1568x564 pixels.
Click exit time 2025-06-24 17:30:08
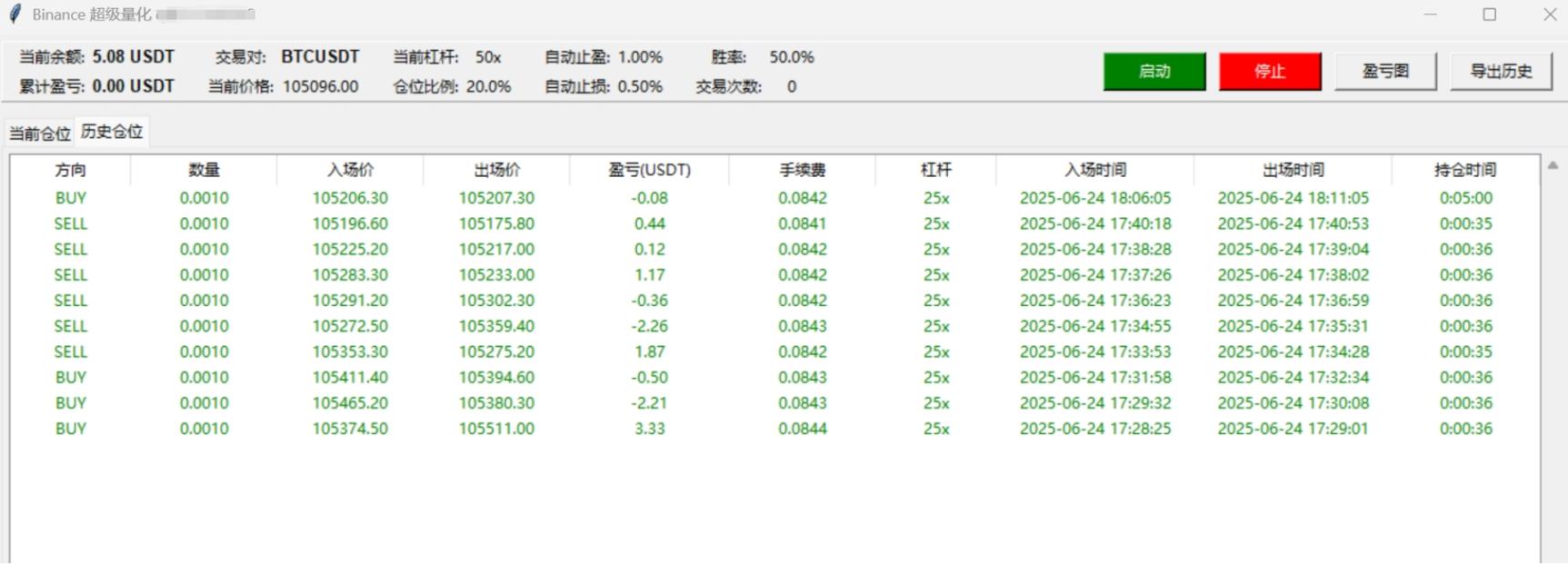1293,403
